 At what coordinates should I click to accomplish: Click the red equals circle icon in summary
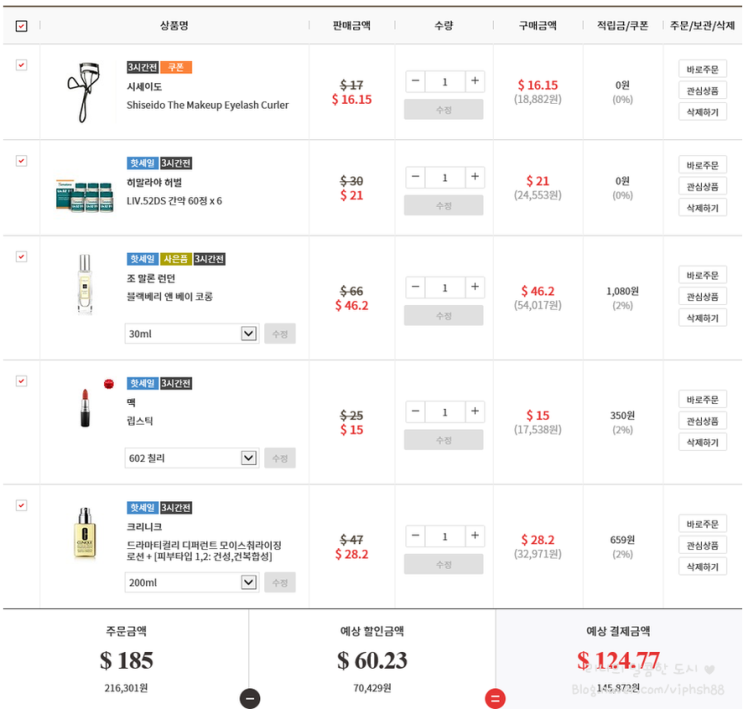(x=495, y=699)
